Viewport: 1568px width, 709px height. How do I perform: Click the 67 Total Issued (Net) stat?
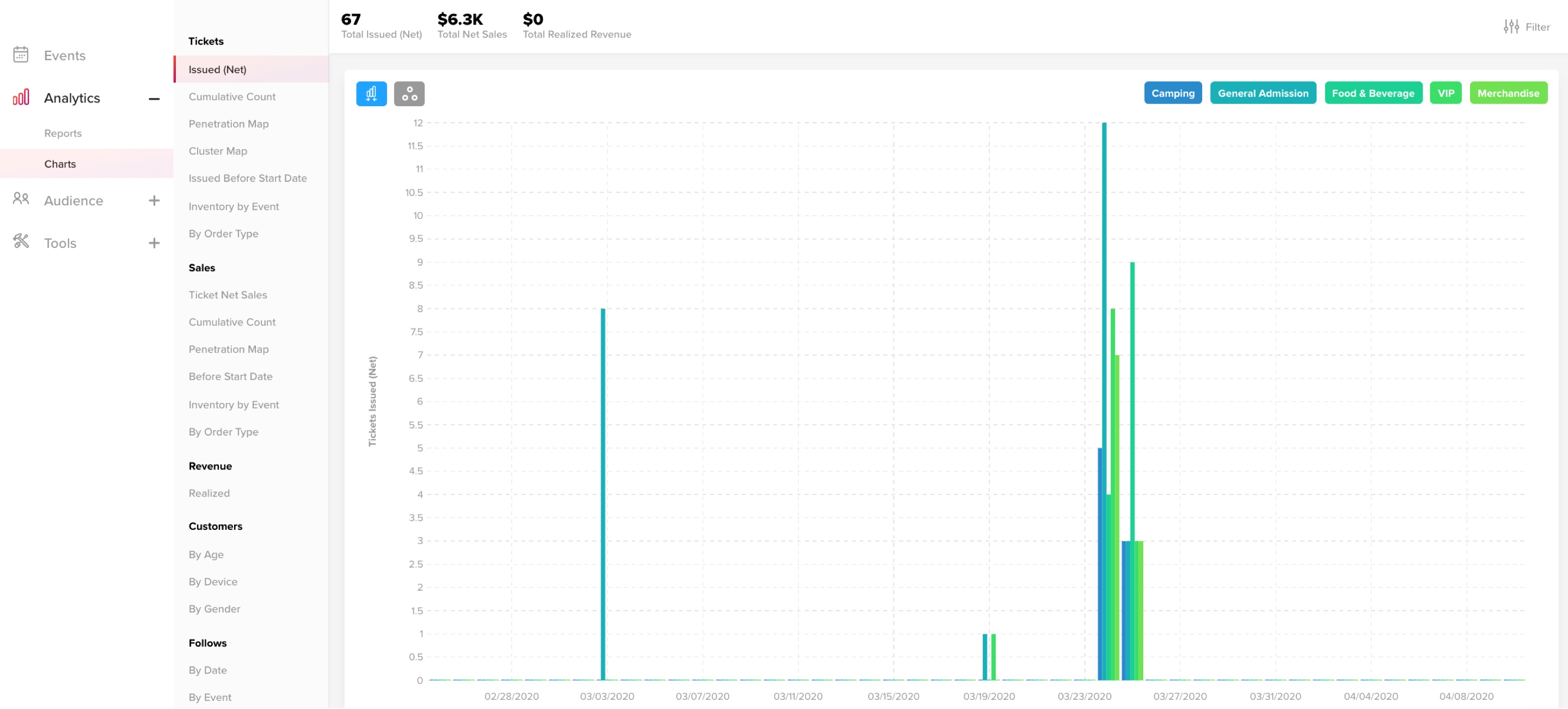(x=381, y=26)
